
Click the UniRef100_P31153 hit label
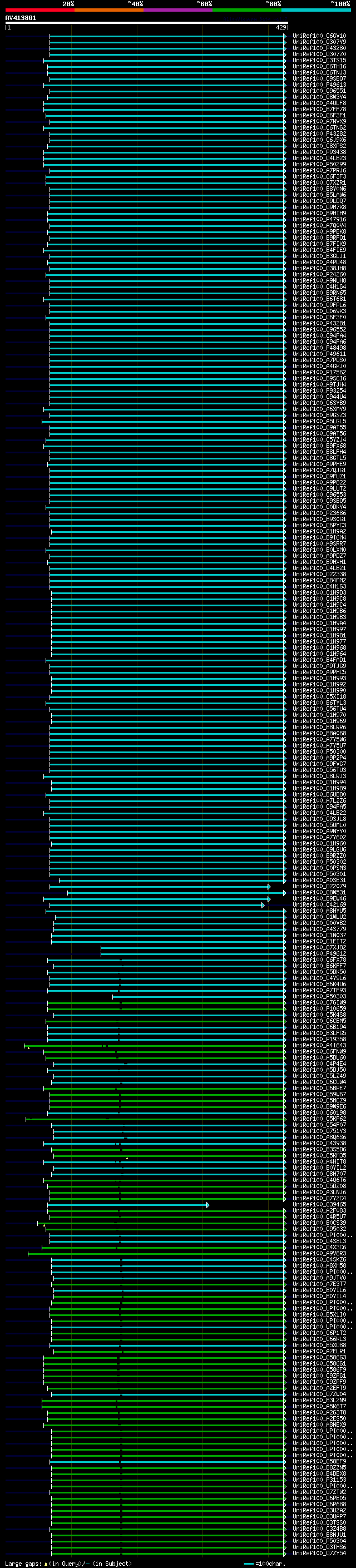(319, 1480)
